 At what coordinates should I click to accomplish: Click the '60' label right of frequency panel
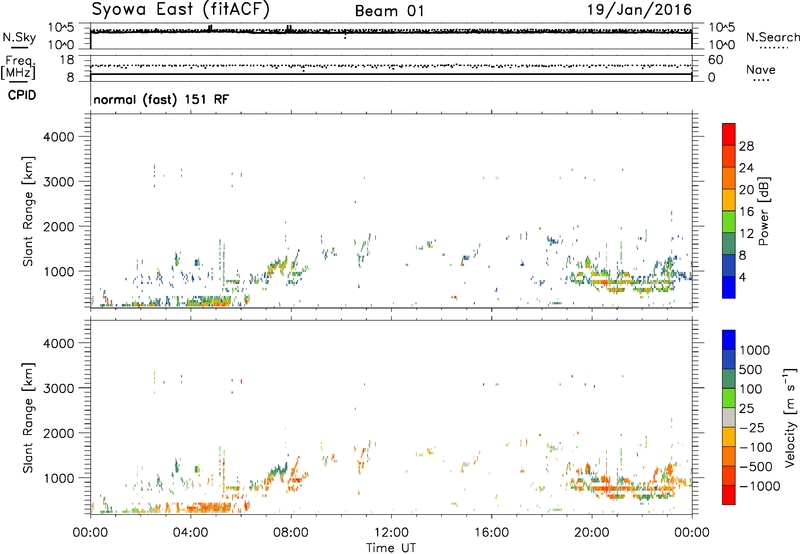(x=715, y=60)
